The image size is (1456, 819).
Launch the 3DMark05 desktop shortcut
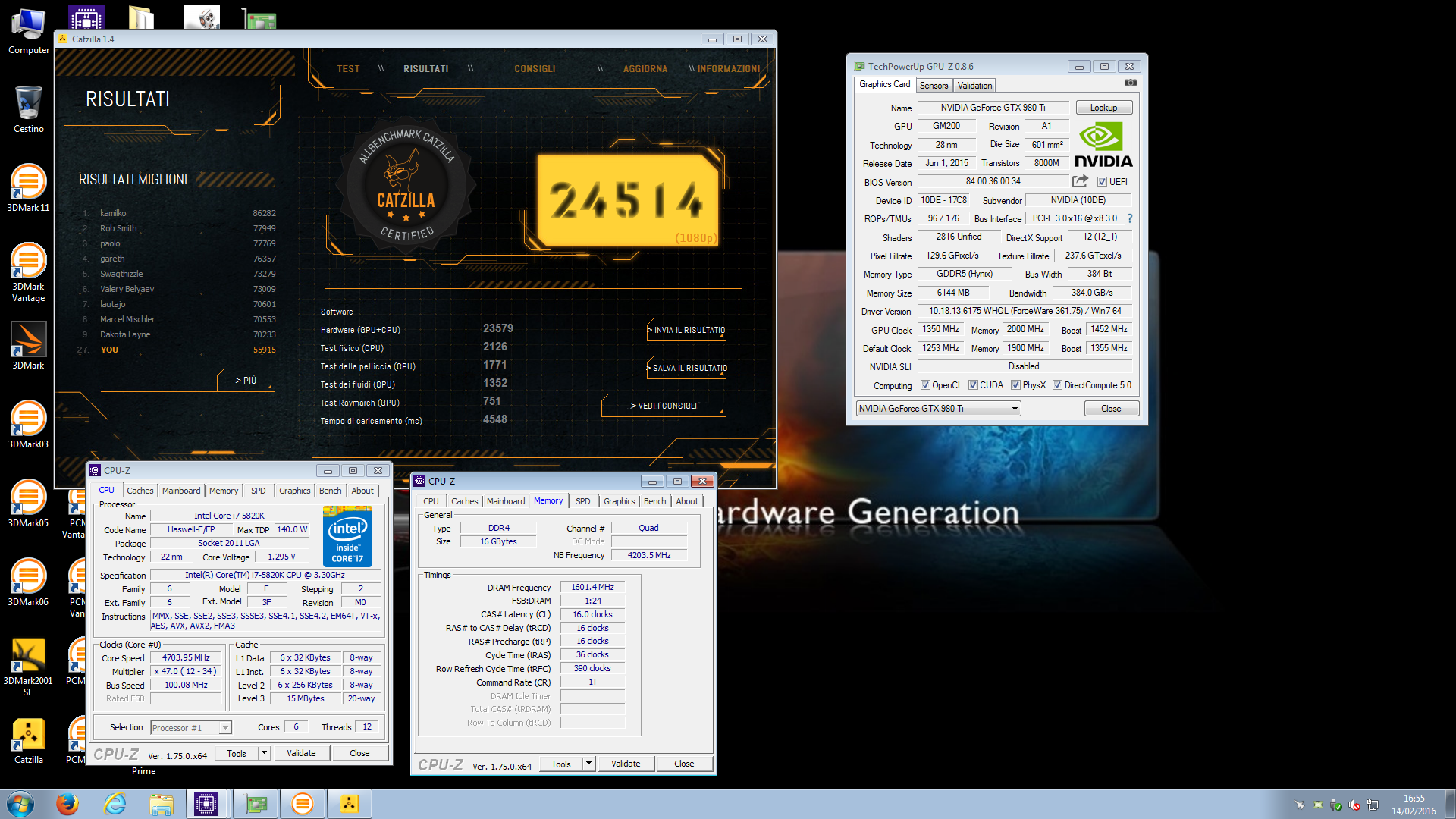point(29,503)
